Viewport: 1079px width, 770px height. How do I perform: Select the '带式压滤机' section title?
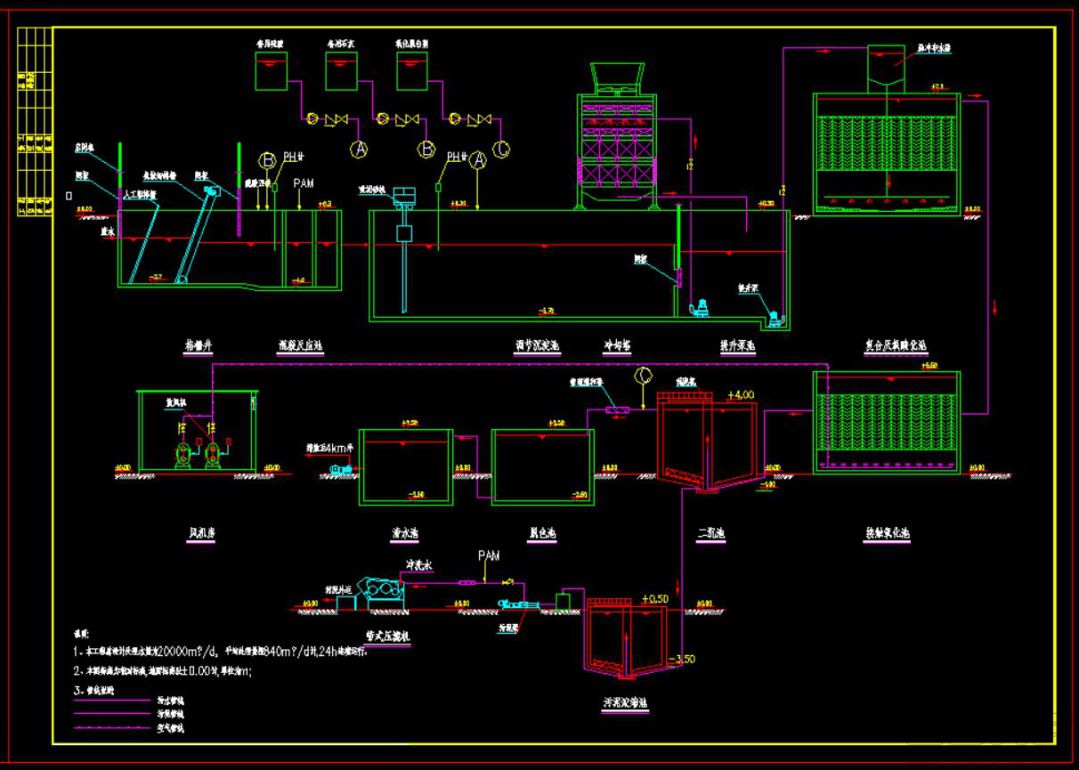point(389,637)
